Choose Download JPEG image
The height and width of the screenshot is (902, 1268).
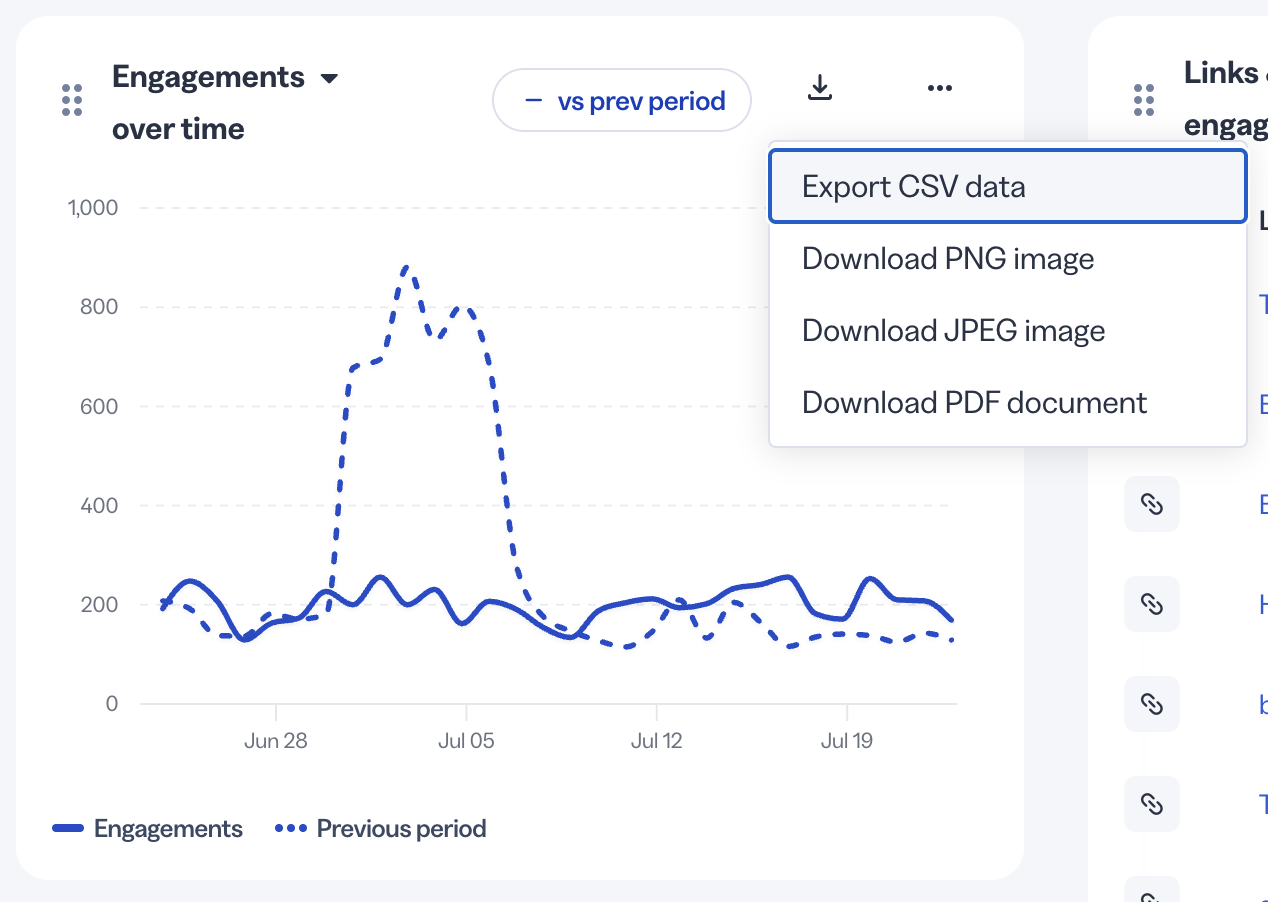click(1008, 331)
